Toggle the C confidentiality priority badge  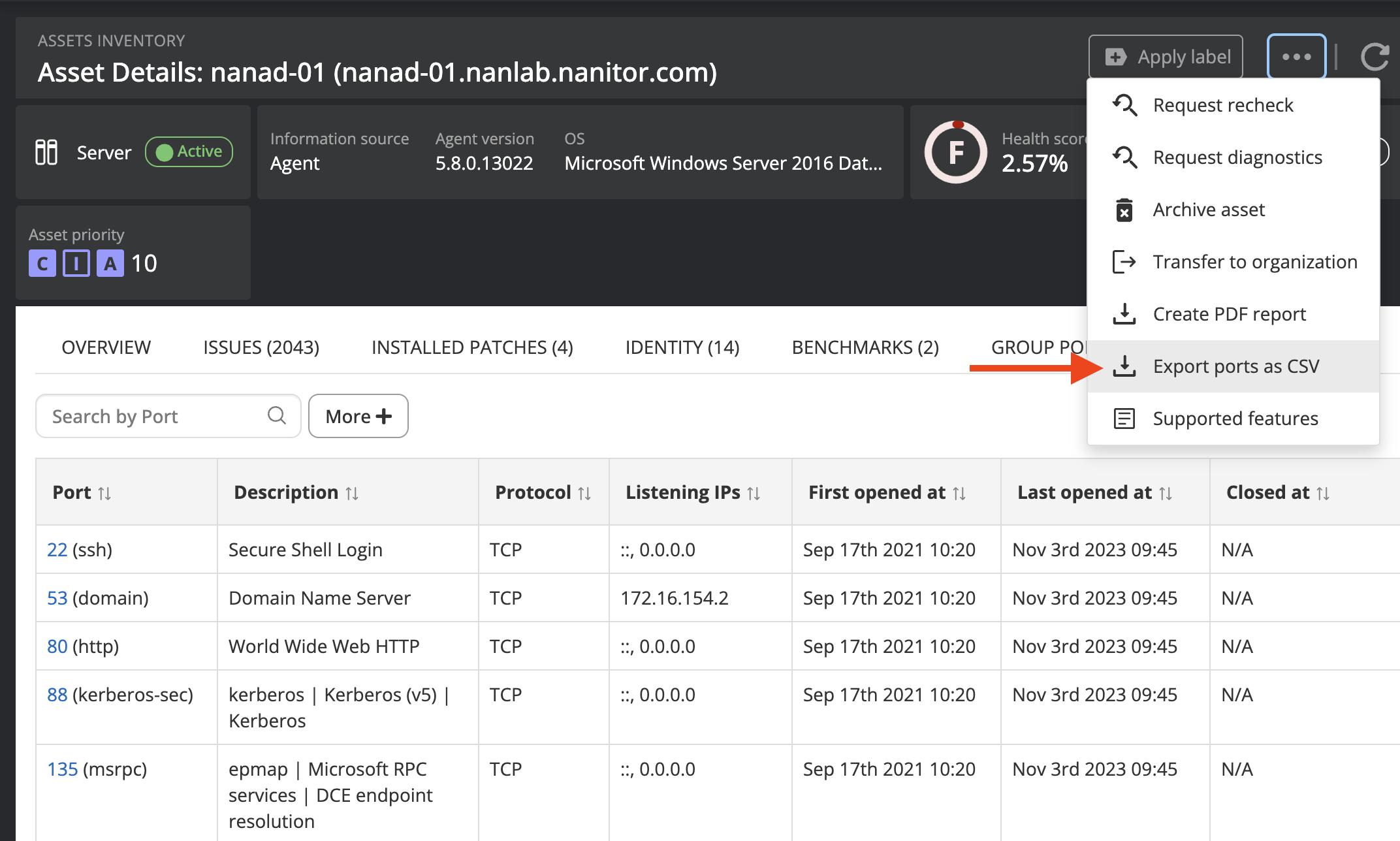42,264
